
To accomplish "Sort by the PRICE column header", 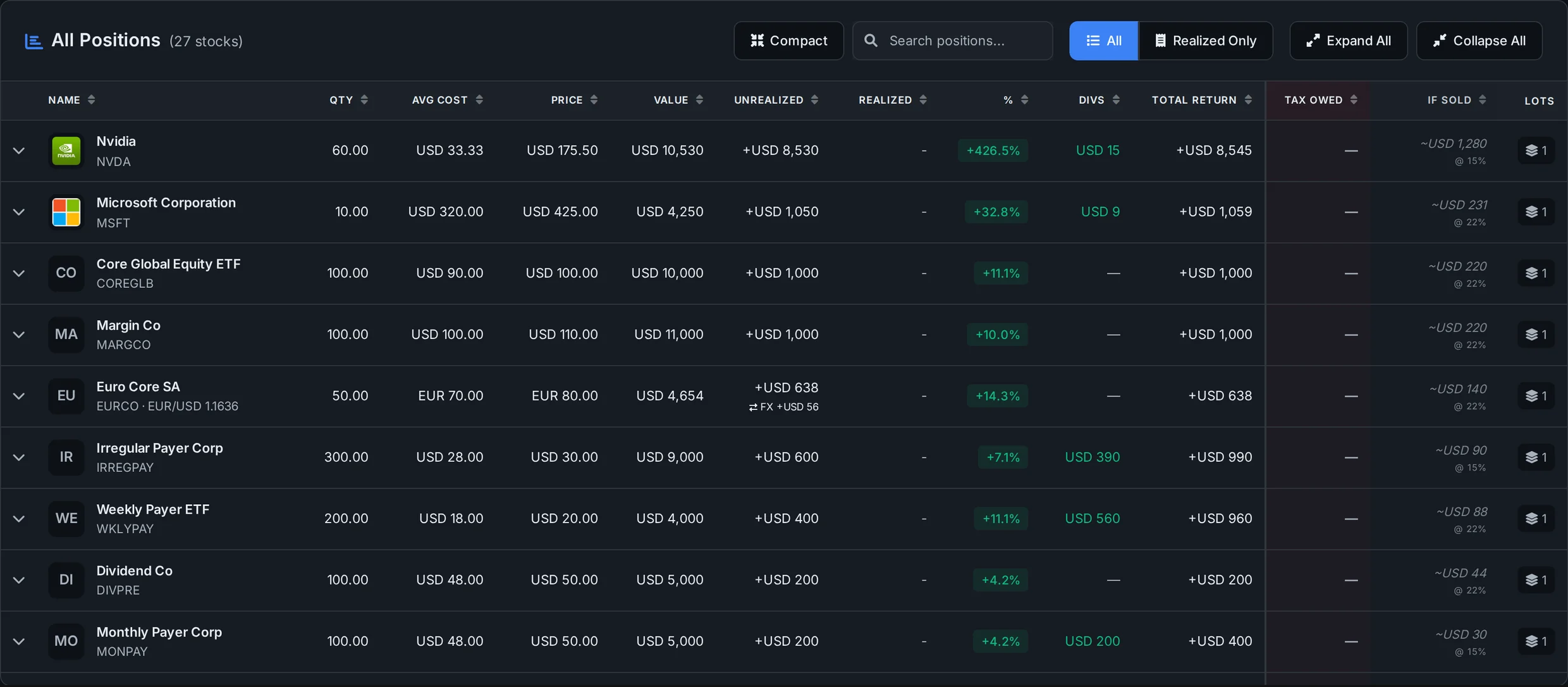I will click(573, 100).
